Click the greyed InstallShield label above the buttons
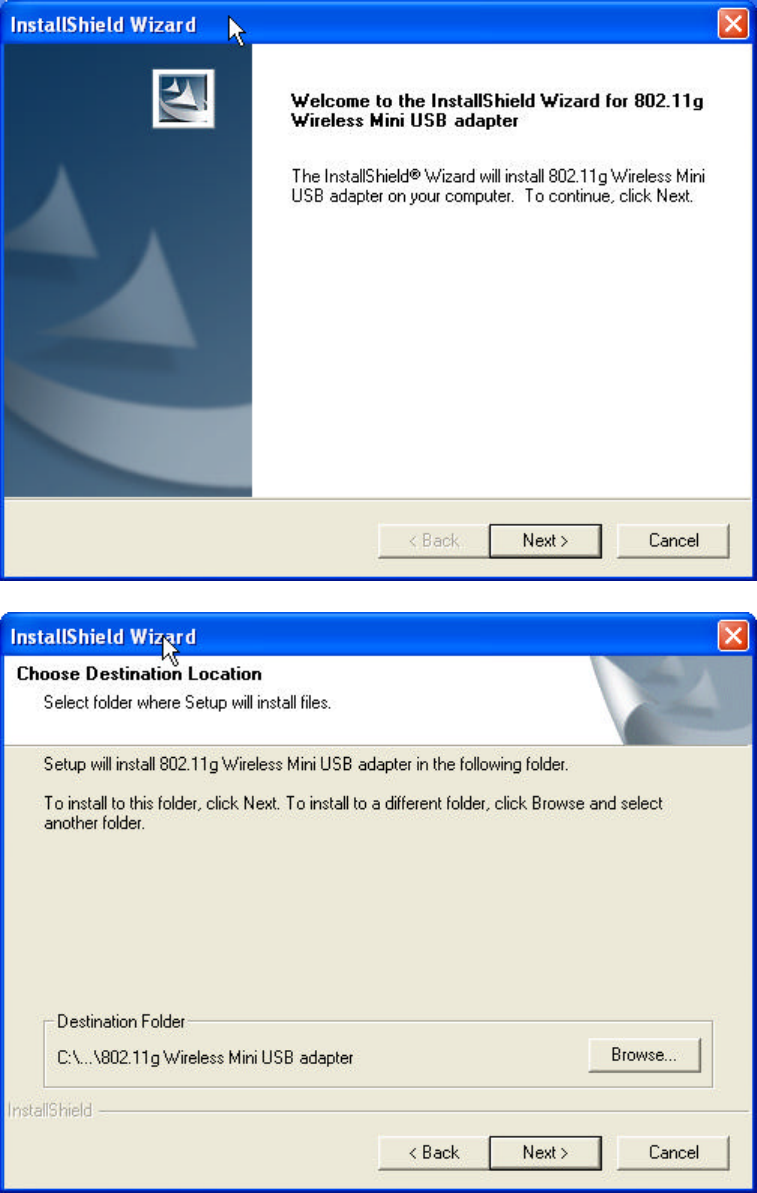This screenshot has height=1193, width=757. click(49, 1110)
